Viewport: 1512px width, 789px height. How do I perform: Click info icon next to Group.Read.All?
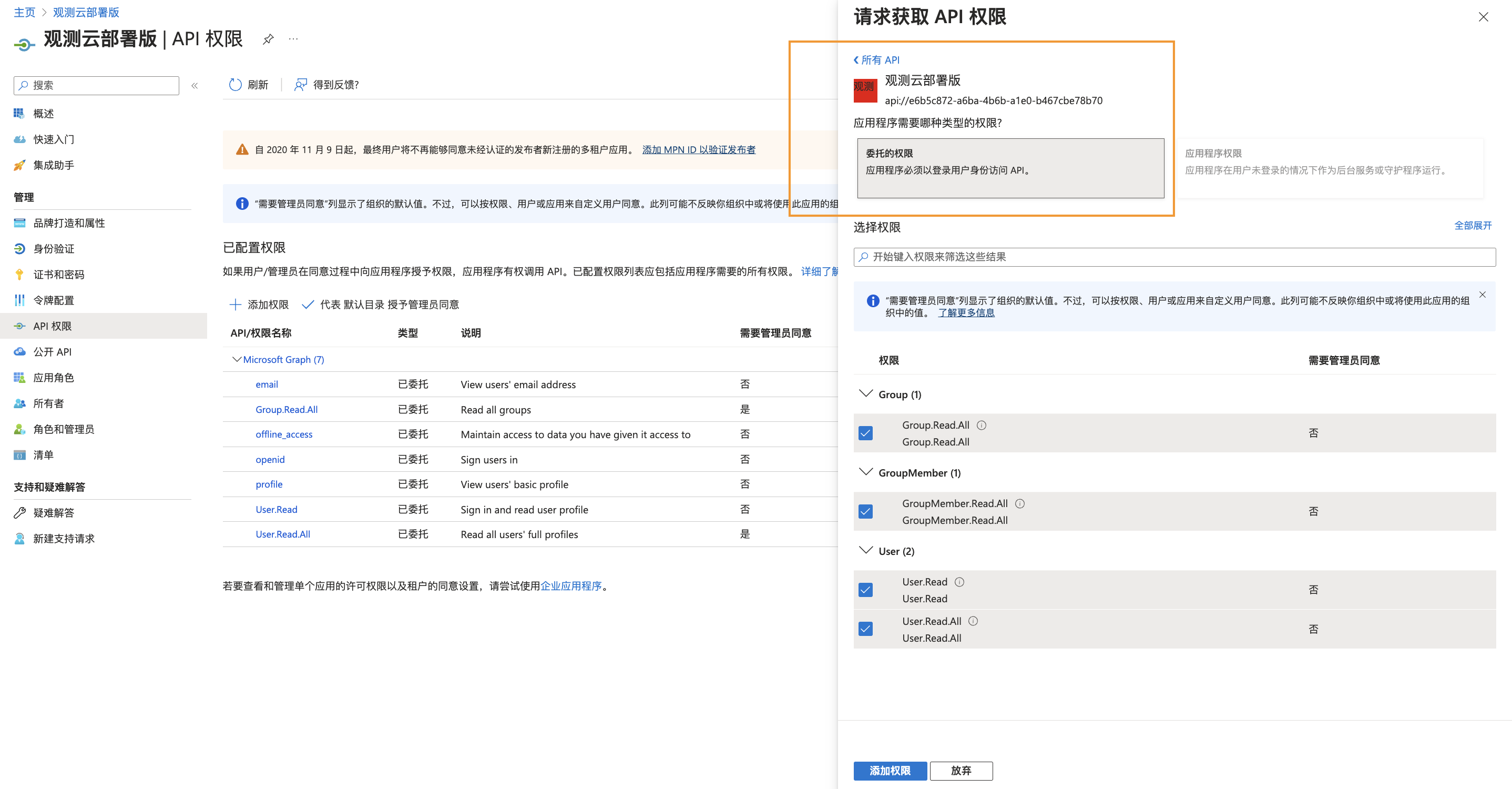pos(982,425)
